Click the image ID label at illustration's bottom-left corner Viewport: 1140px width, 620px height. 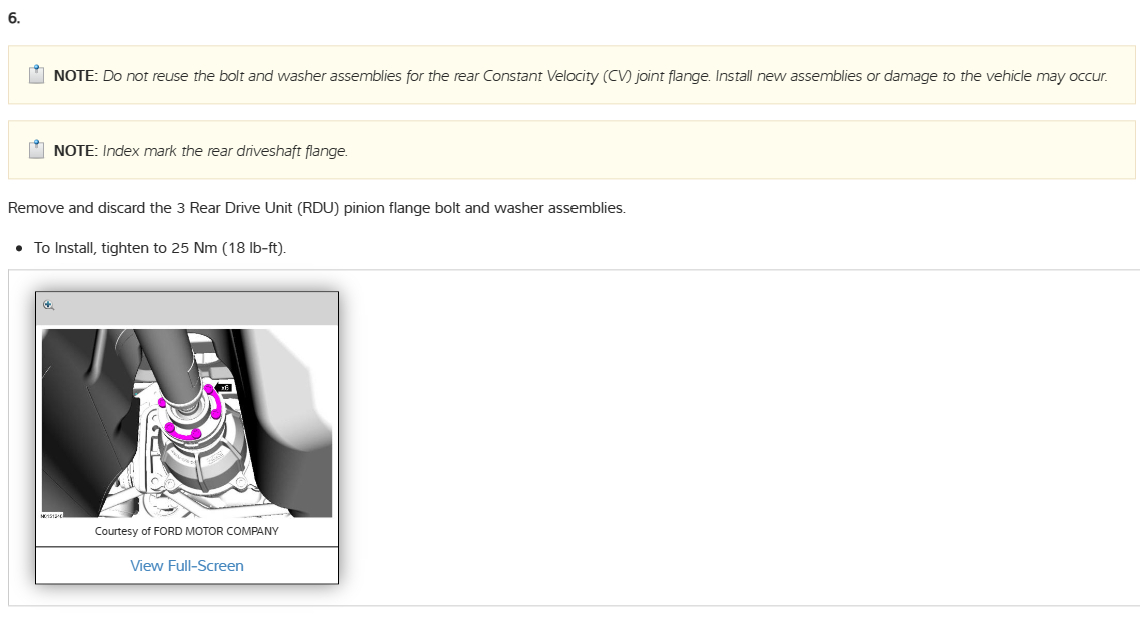[x=49, y=514]
